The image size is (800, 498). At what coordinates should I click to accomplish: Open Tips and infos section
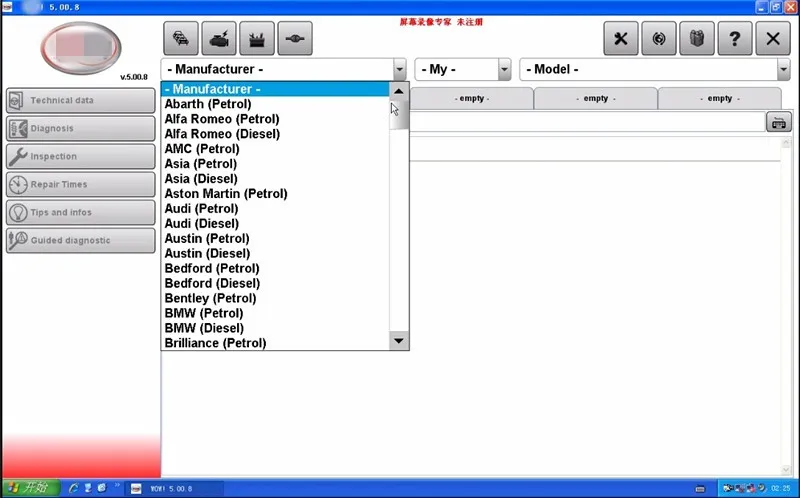(x=81, y=212)
